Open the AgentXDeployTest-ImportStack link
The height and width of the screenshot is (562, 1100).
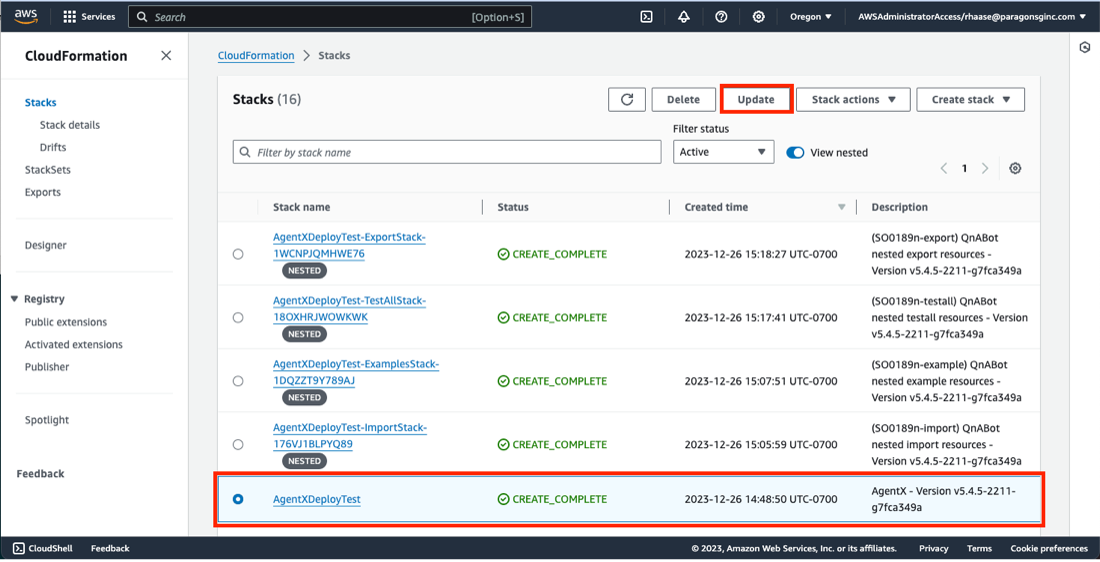pos(349,436)
